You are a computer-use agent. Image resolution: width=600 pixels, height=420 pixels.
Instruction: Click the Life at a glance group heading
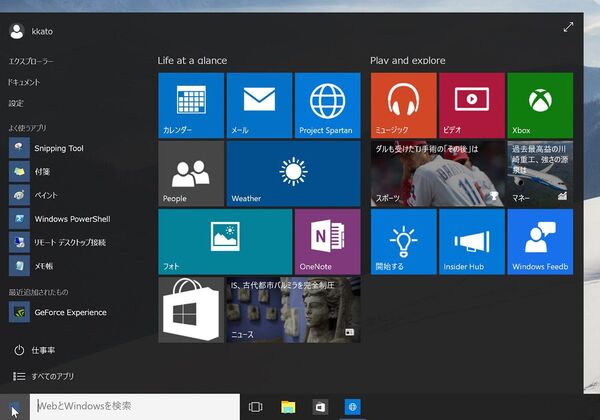tap(192, 60)
